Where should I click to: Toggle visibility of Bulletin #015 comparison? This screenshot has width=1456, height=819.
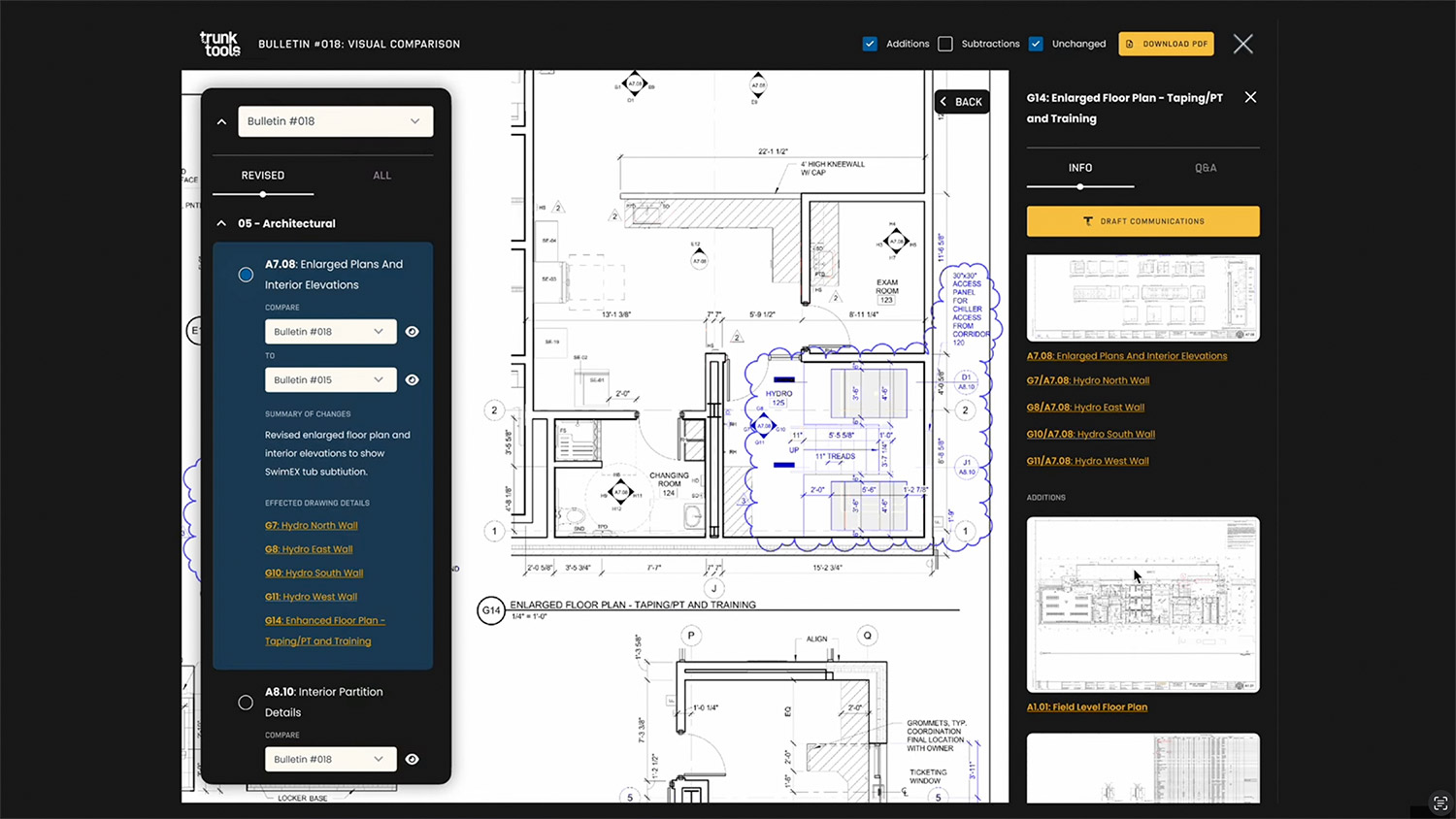coord(412,380)
